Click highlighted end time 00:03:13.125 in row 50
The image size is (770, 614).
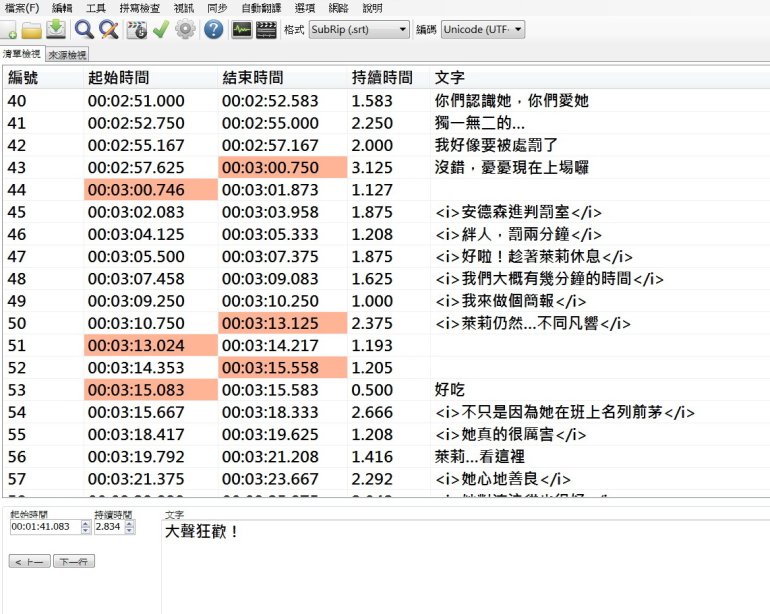[x=283, y=323]
